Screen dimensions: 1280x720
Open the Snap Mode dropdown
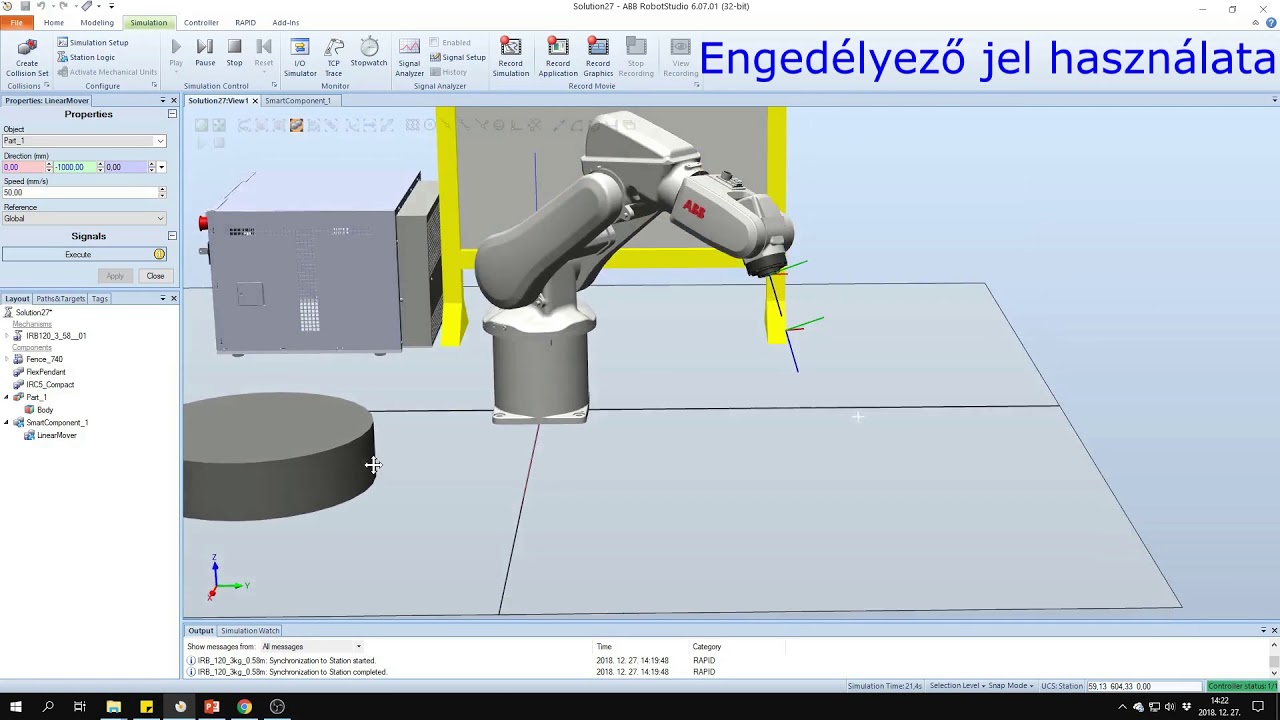(1010, 686)
